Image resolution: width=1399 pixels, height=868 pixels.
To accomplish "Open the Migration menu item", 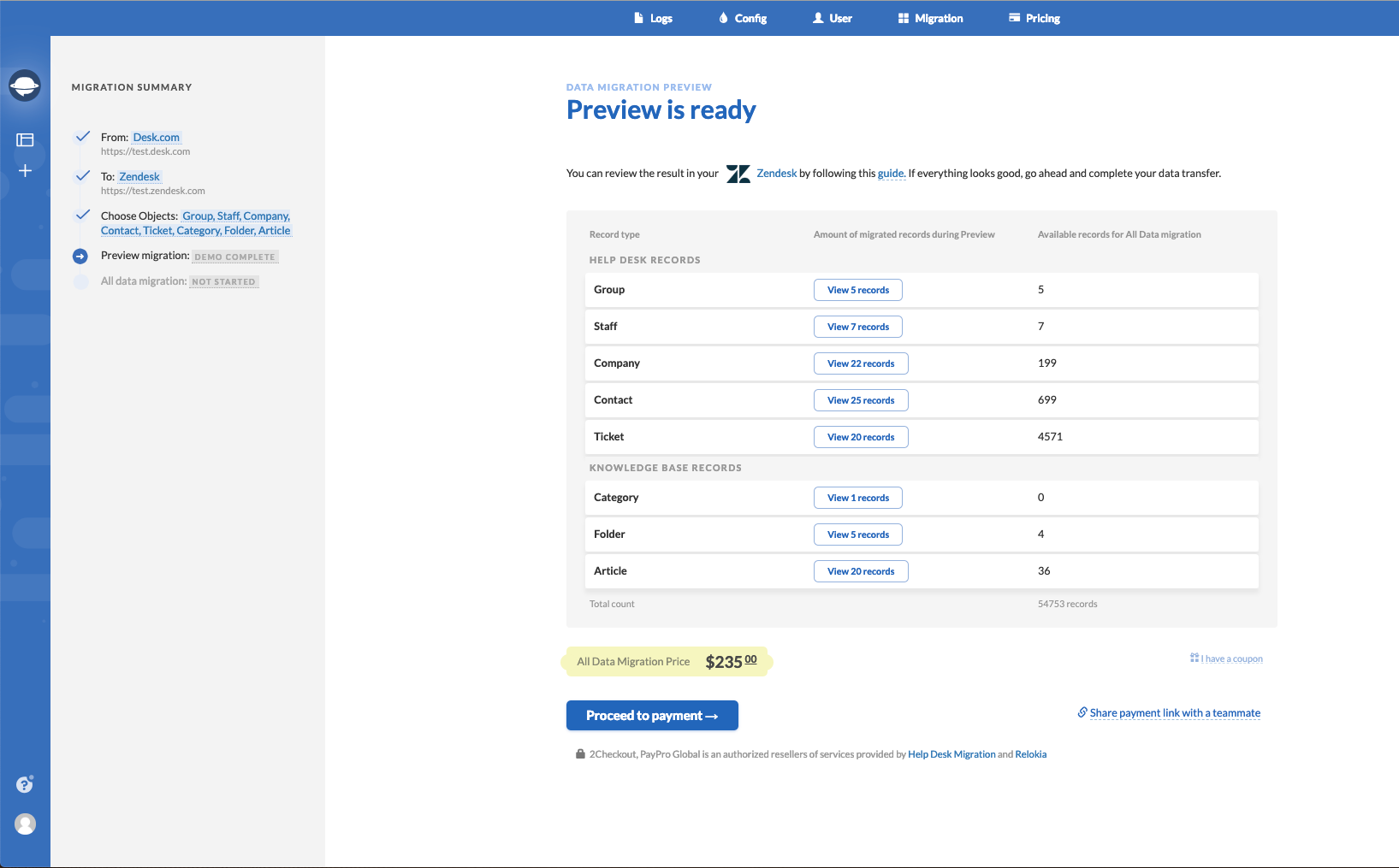I will pyautogui.click(x=930, y=18).
